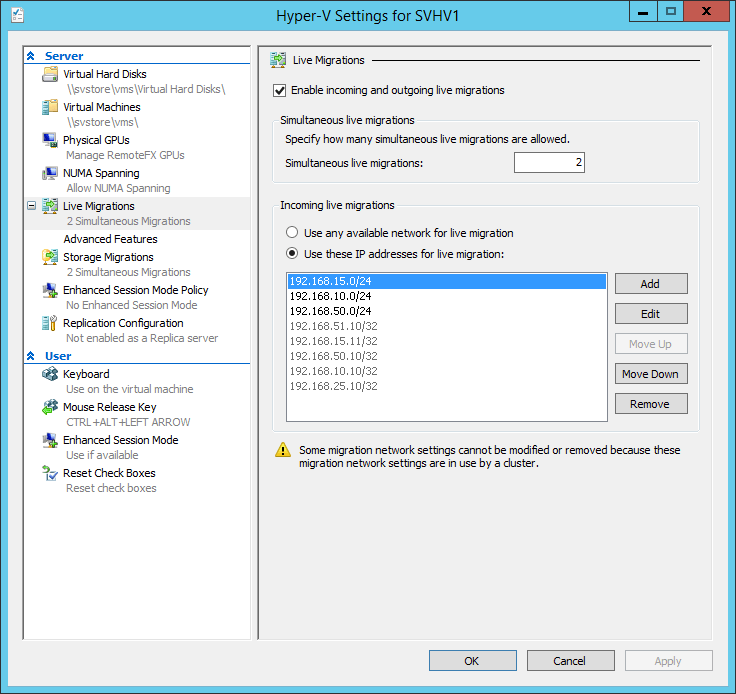Viewport: 736px width, 694px height.
Task: Click the Reset Check Boxes icon
Action: pos(50,473)
